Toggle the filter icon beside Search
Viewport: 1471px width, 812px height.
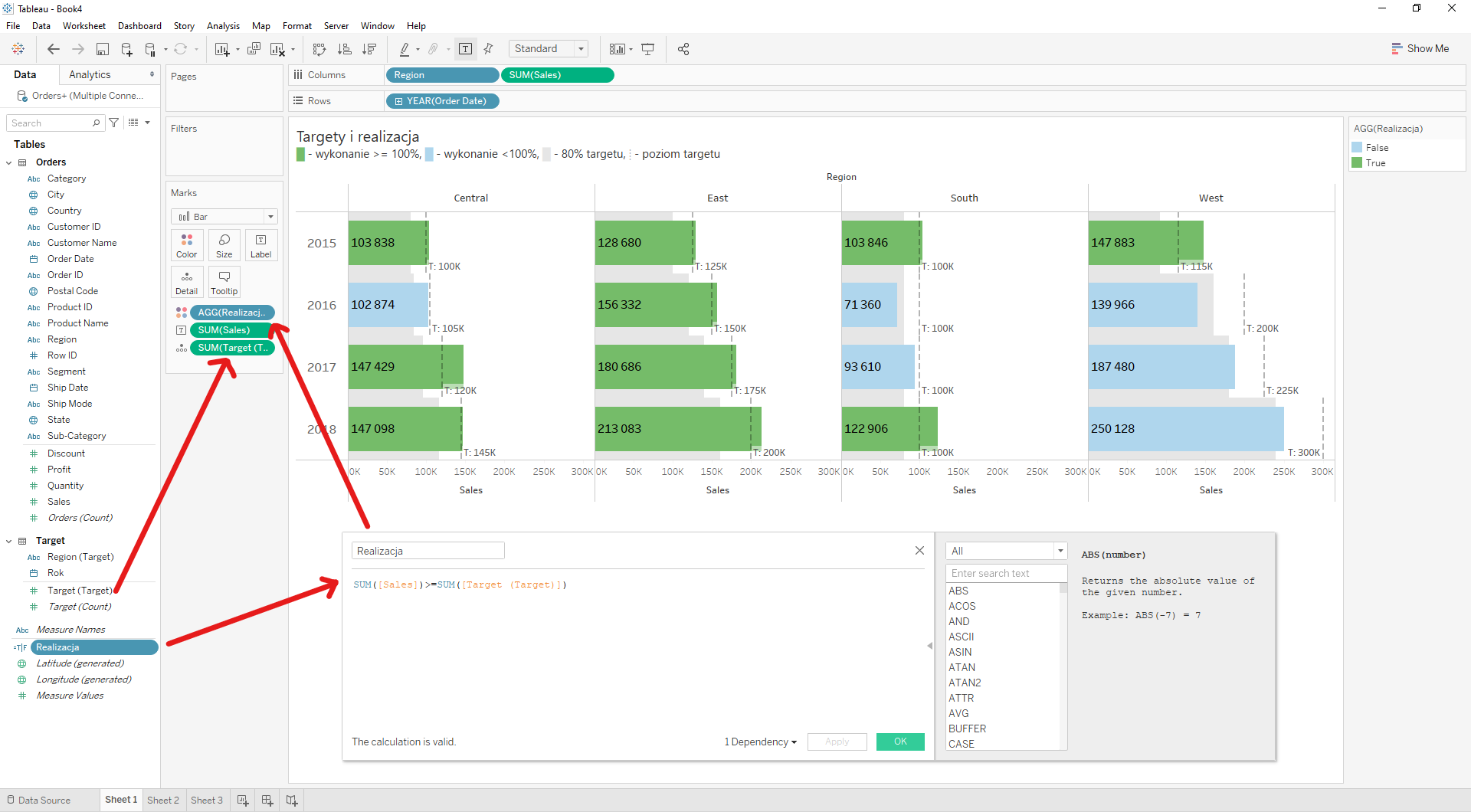114,123
